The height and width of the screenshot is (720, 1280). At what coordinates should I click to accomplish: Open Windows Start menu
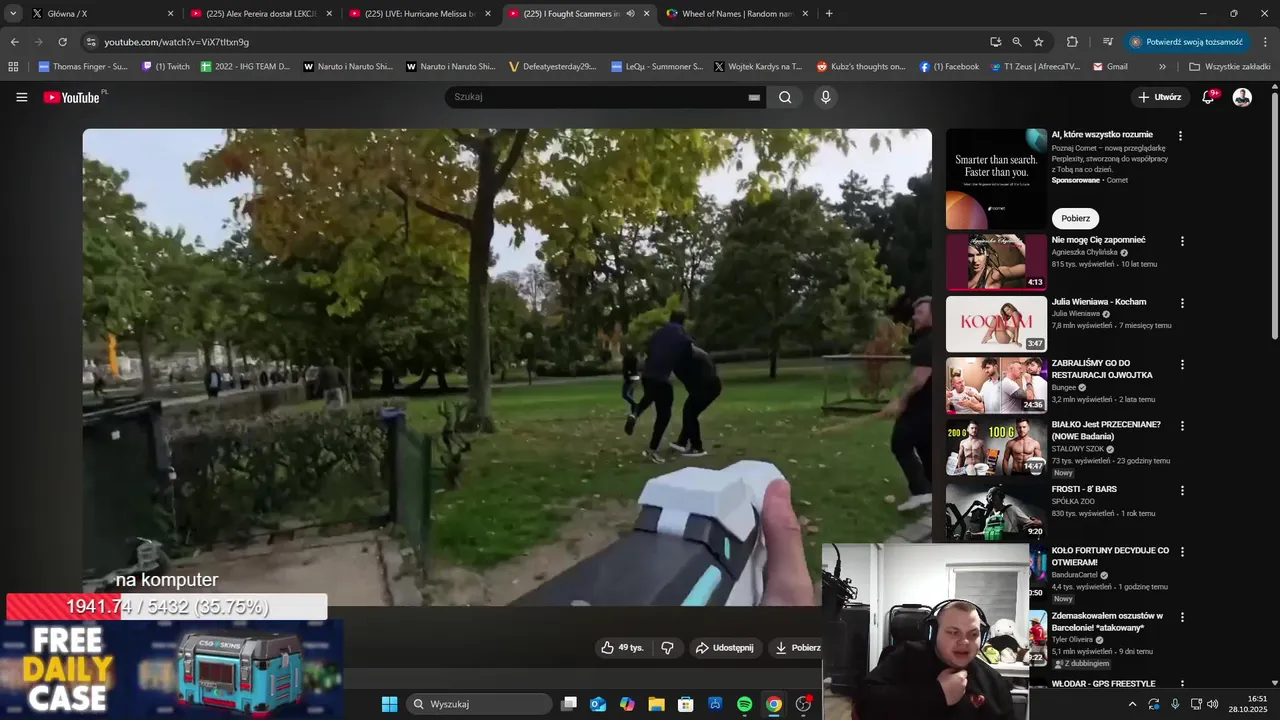(389, 704)
